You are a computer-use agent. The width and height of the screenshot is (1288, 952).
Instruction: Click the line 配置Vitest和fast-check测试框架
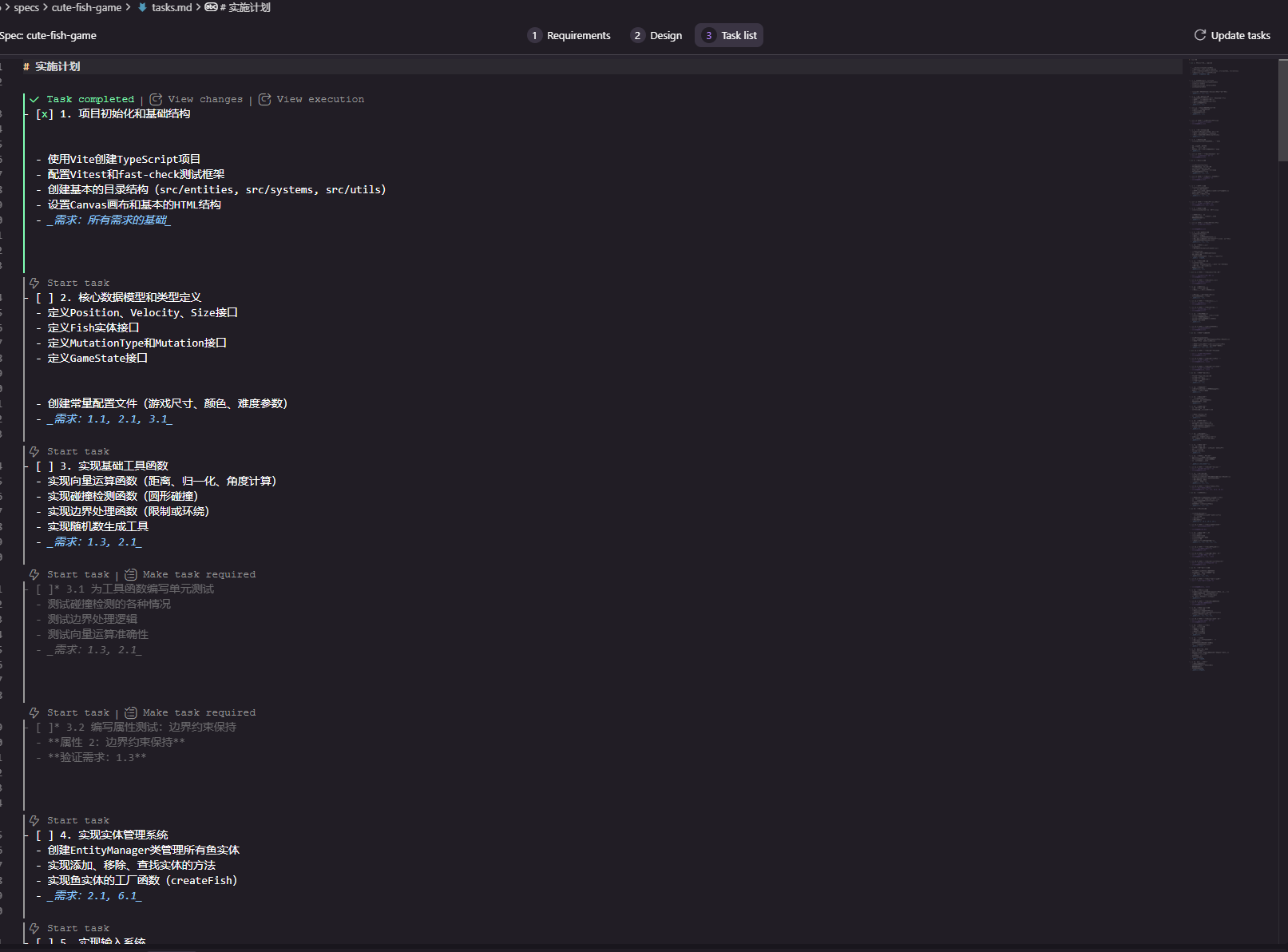[136, 175]
